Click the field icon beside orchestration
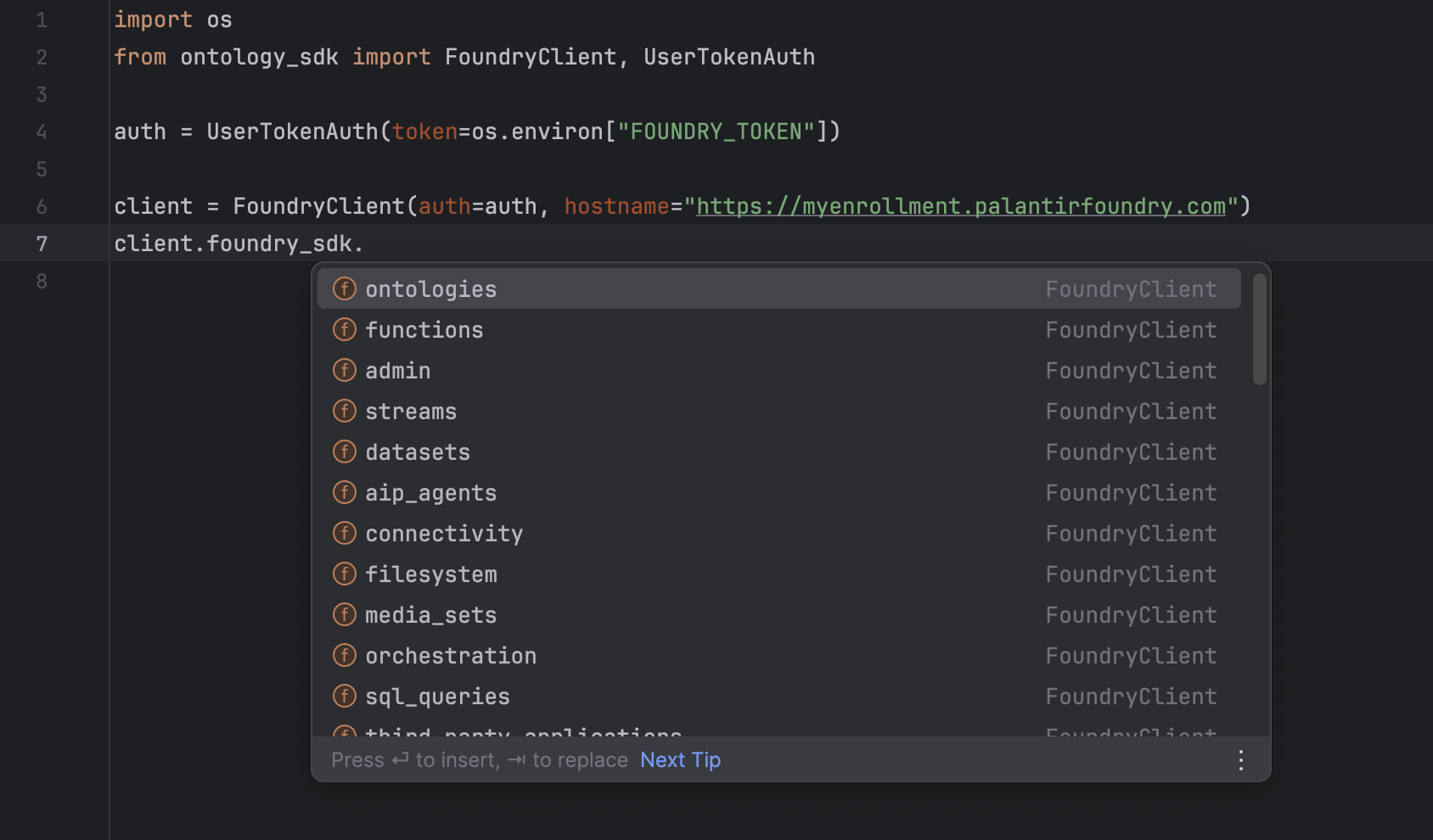Viewport: 1433px width, 840px height. 344,655
